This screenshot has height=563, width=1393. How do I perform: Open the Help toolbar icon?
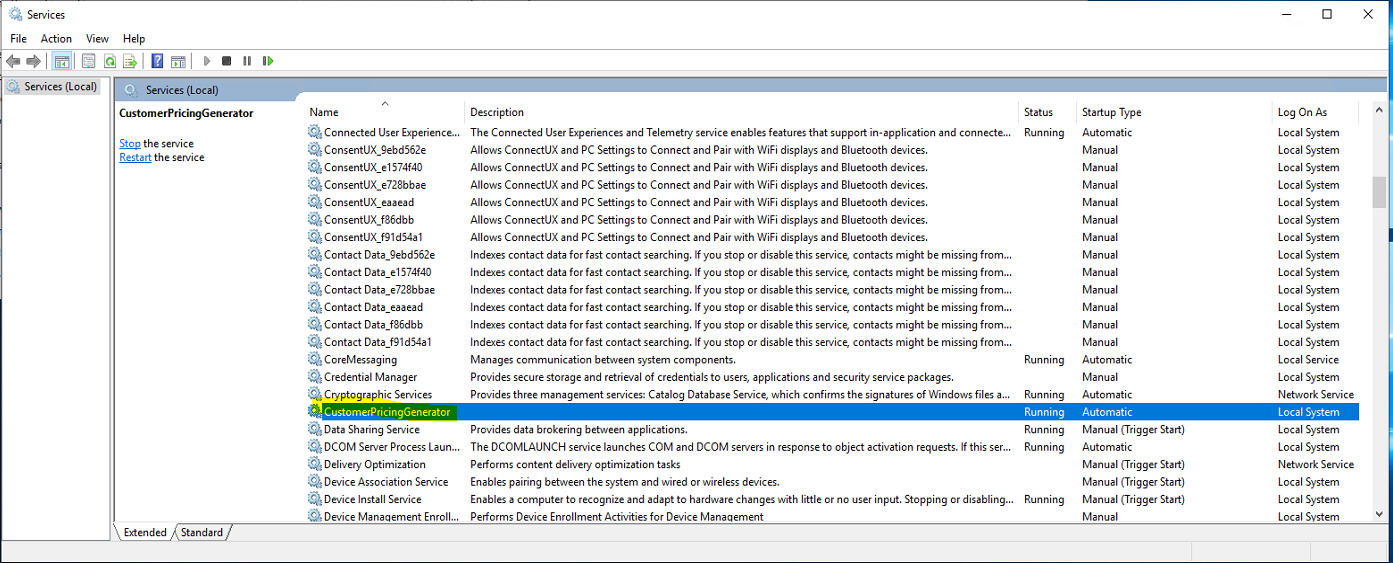click(x=157, y=61)
